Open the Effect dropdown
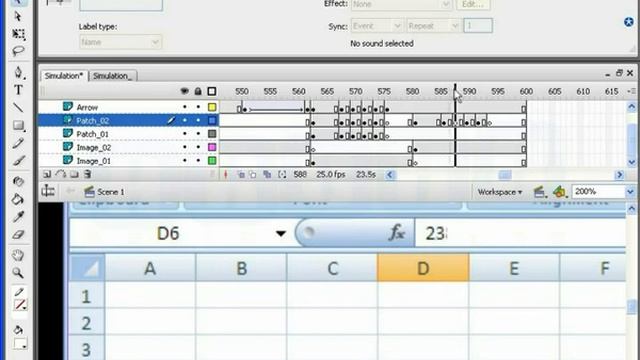640x360 pixels. point(401,4)
